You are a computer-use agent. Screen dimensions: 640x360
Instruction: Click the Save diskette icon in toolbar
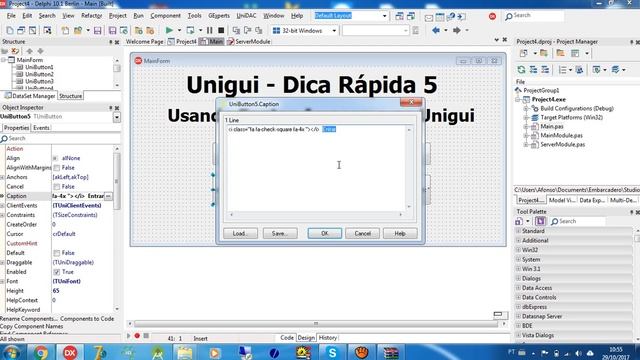(x=97, y=30)
